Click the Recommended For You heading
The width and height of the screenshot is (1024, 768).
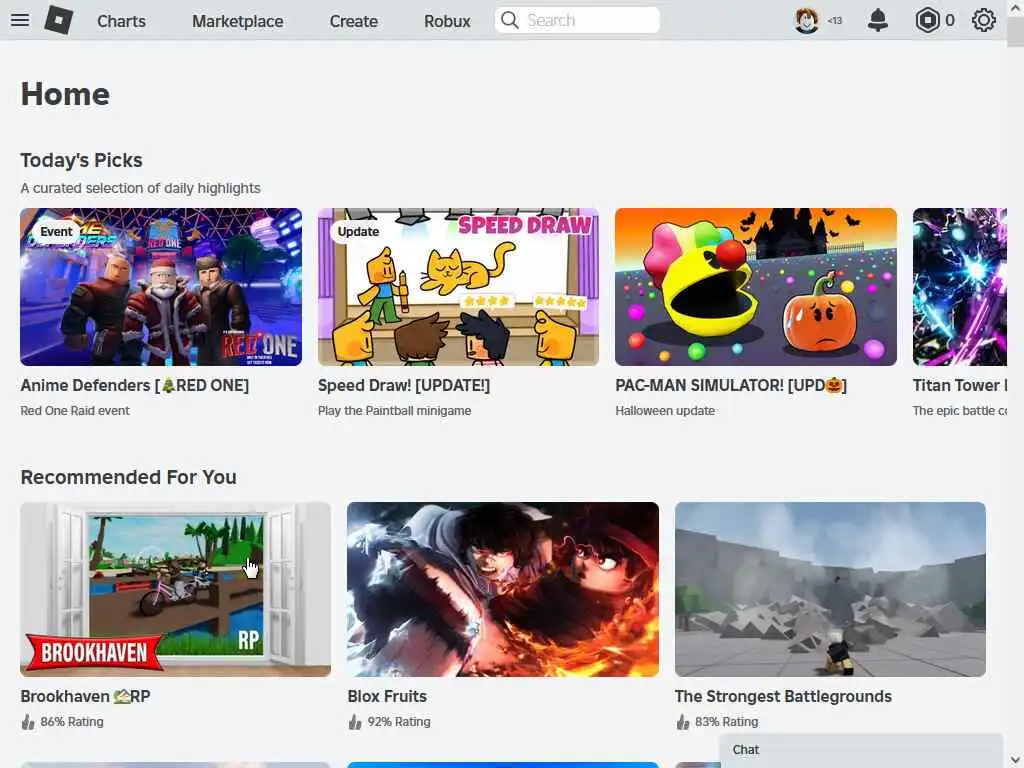[129, 477]
